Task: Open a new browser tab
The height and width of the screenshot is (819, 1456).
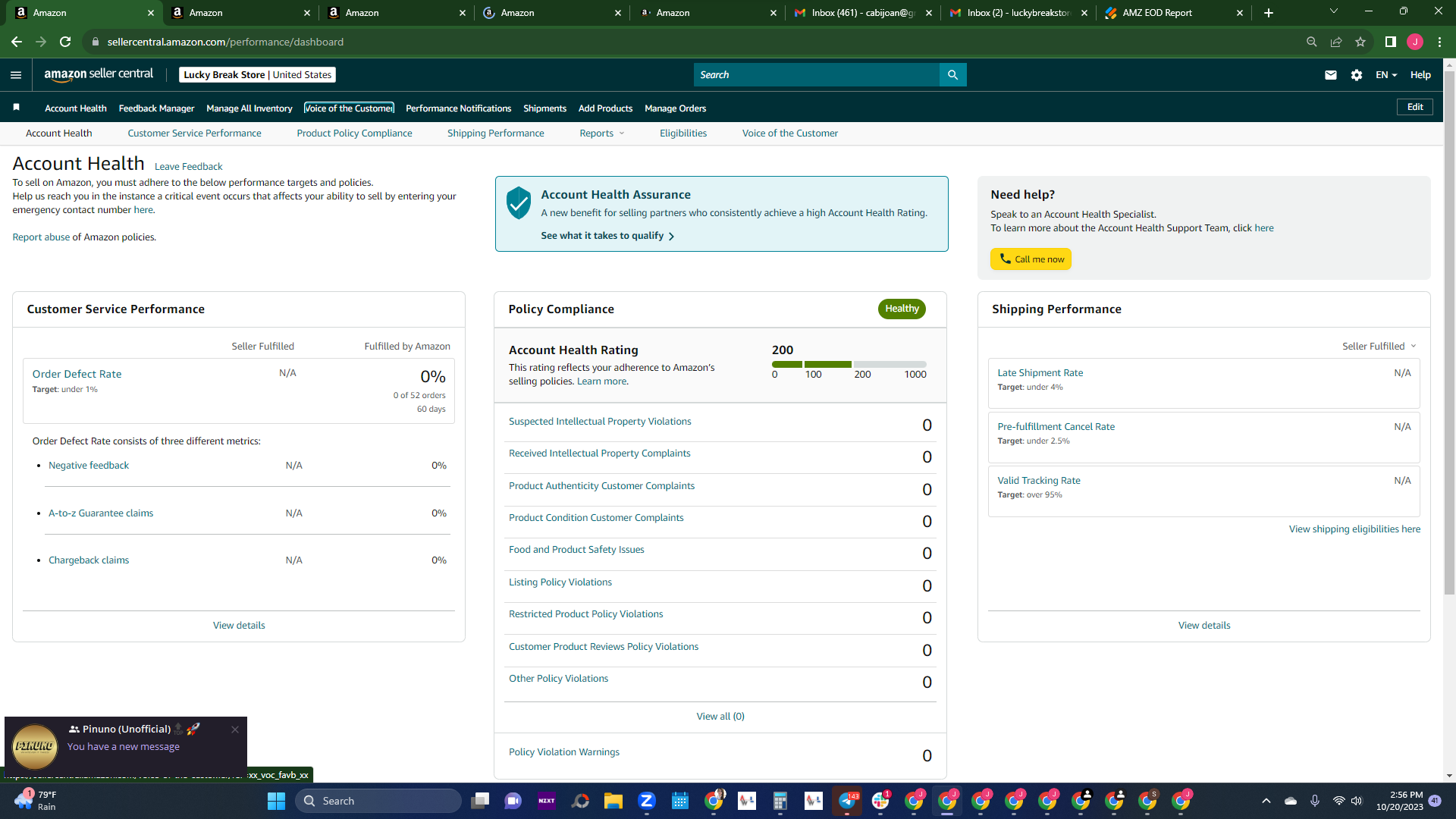Action: click(1269, 13)
